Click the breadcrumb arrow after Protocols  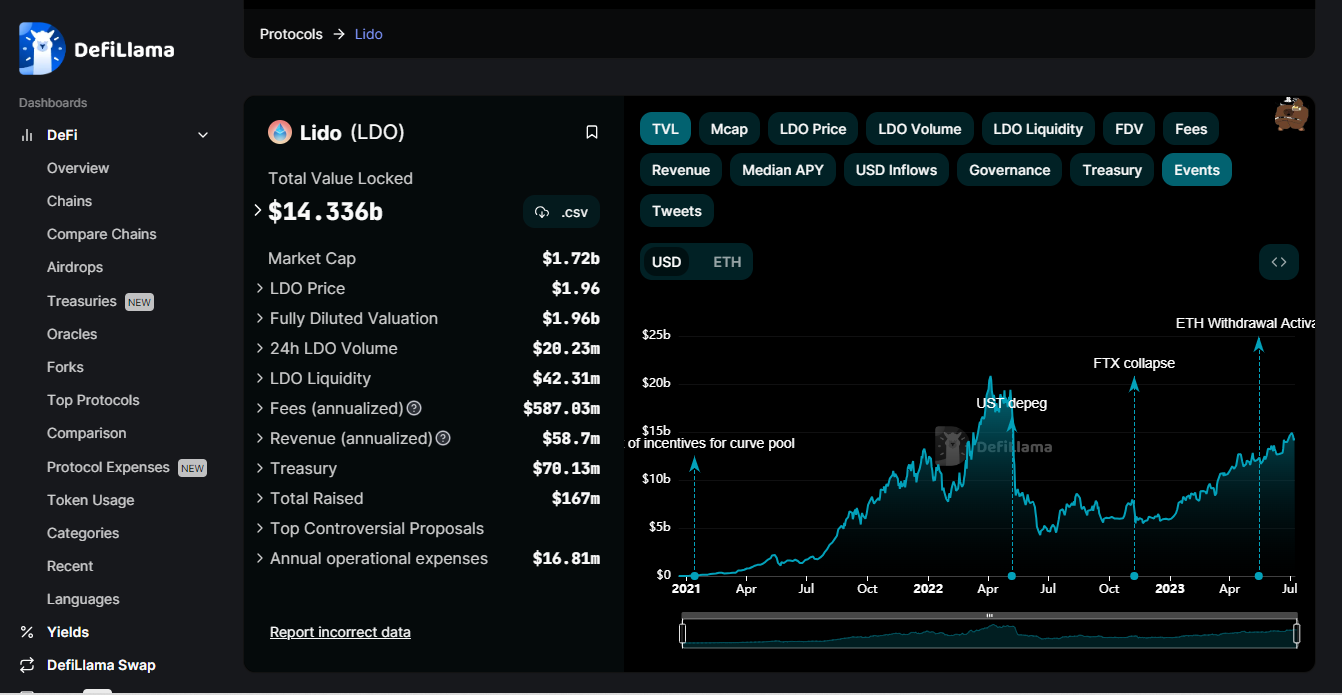click(x=339, y=34)
